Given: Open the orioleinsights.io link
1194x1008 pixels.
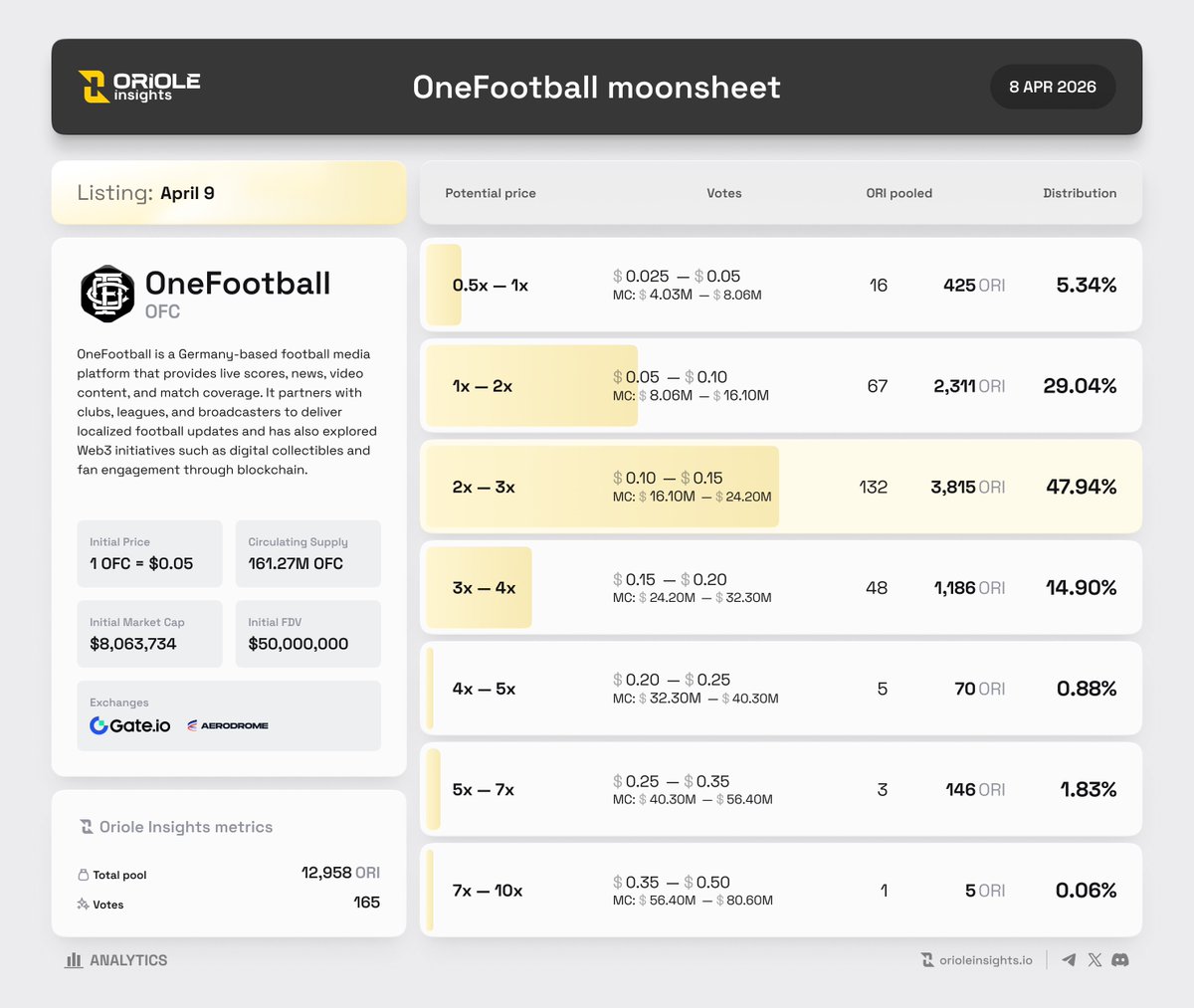Looking at the screenshot, I should pyautogui.click(x=985, y=960).
